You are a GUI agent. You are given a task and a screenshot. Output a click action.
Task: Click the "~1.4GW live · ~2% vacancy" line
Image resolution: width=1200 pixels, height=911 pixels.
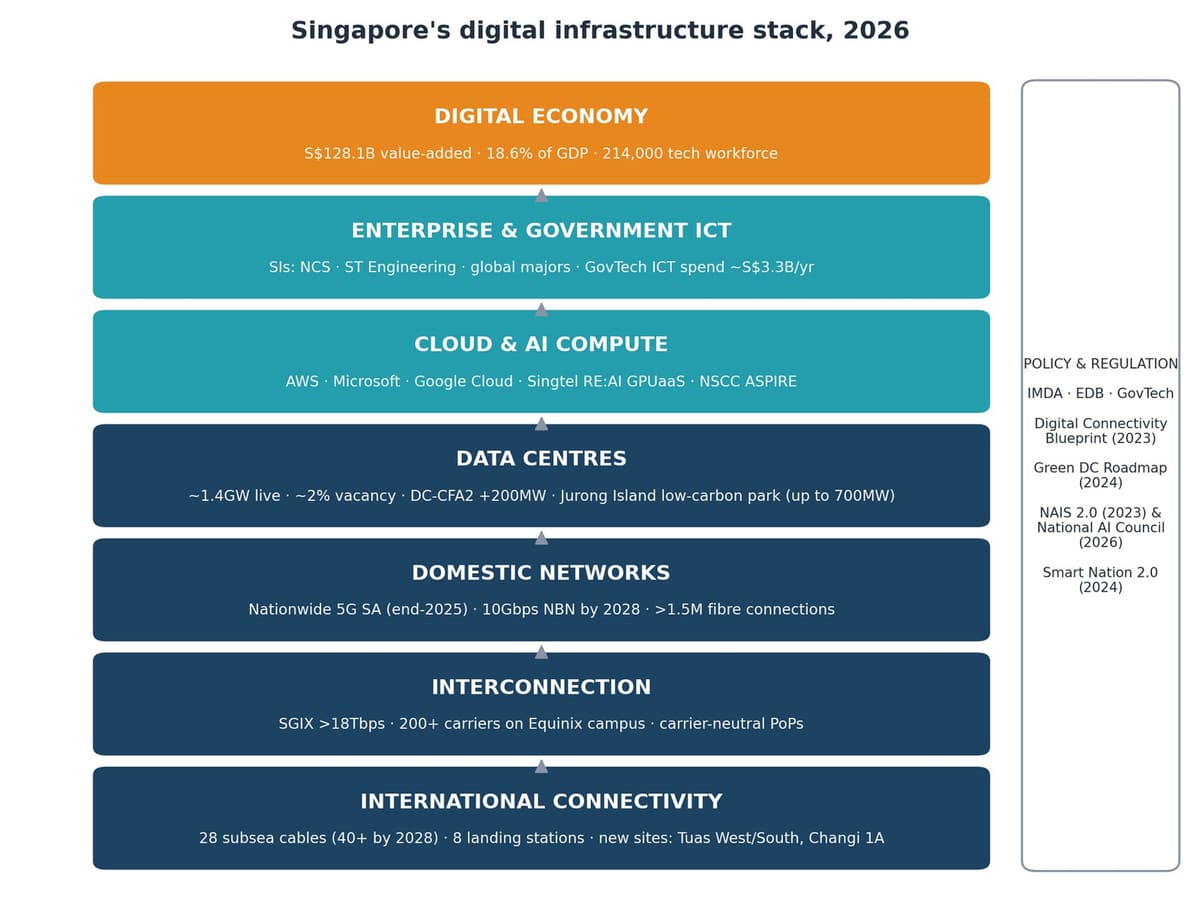(541, 496)
